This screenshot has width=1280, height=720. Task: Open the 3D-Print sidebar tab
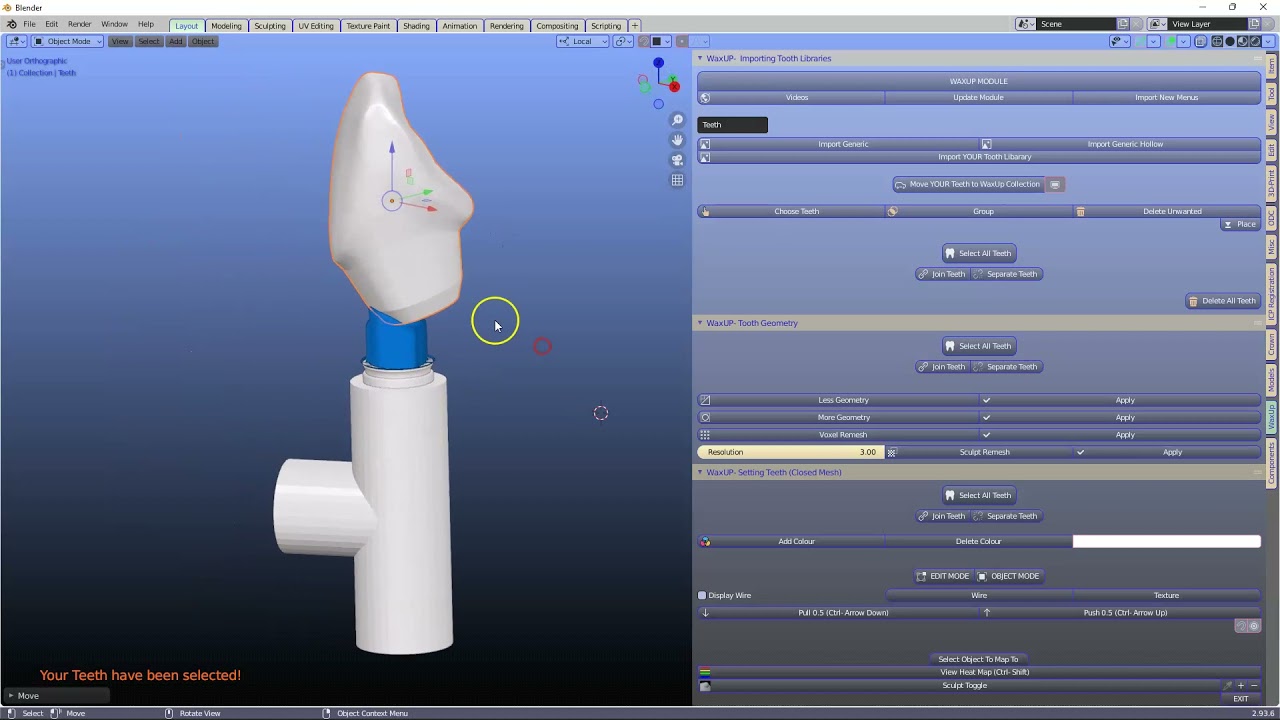point(1272,185)
